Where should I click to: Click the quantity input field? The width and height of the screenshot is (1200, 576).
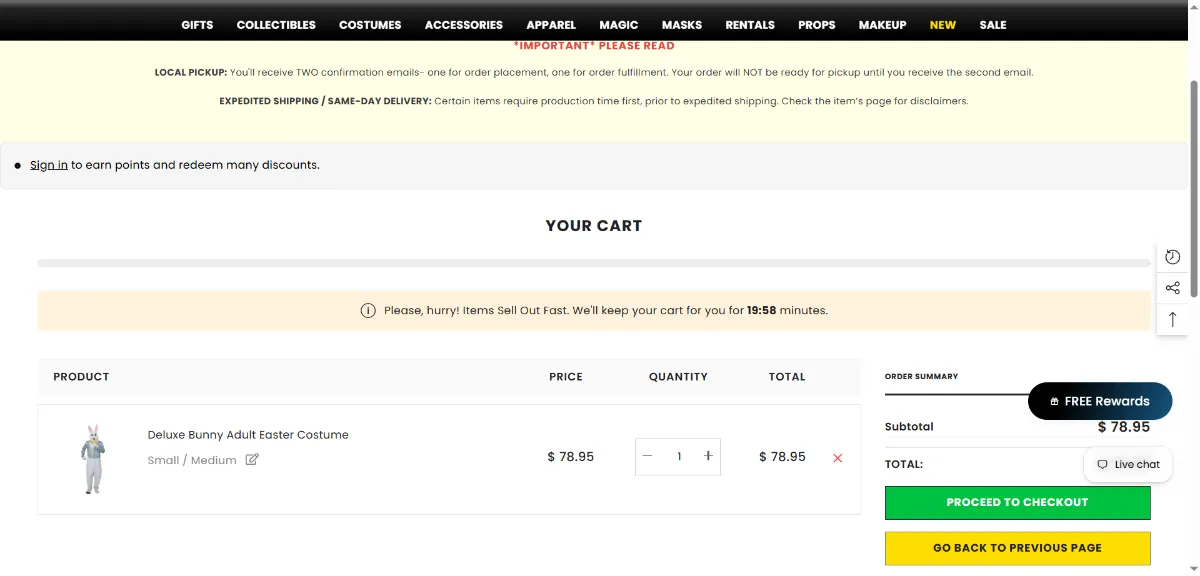(x=679, y=456)
